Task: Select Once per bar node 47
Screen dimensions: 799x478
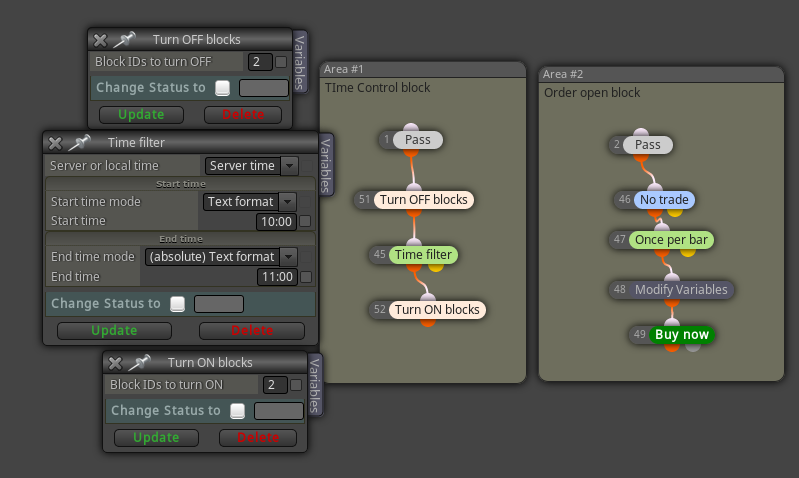Action: click(671, 240)
